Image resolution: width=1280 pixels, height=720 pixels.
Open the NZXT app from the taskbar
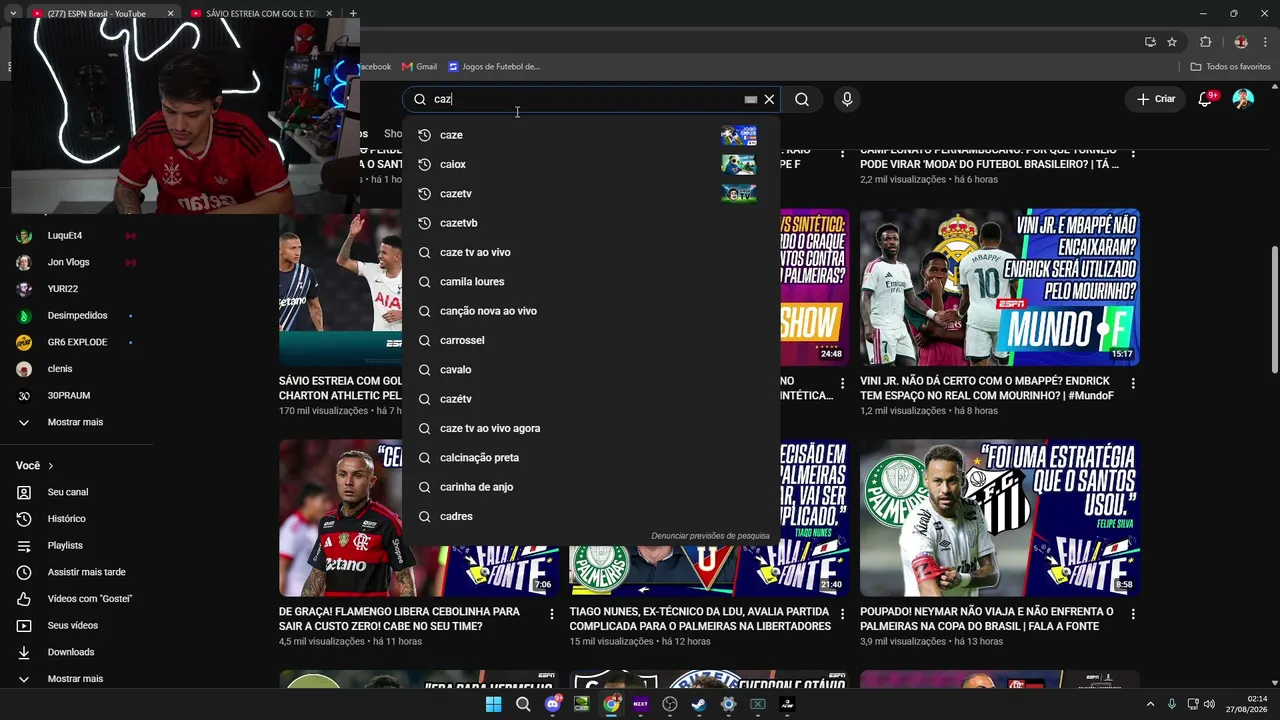[641, 704]
